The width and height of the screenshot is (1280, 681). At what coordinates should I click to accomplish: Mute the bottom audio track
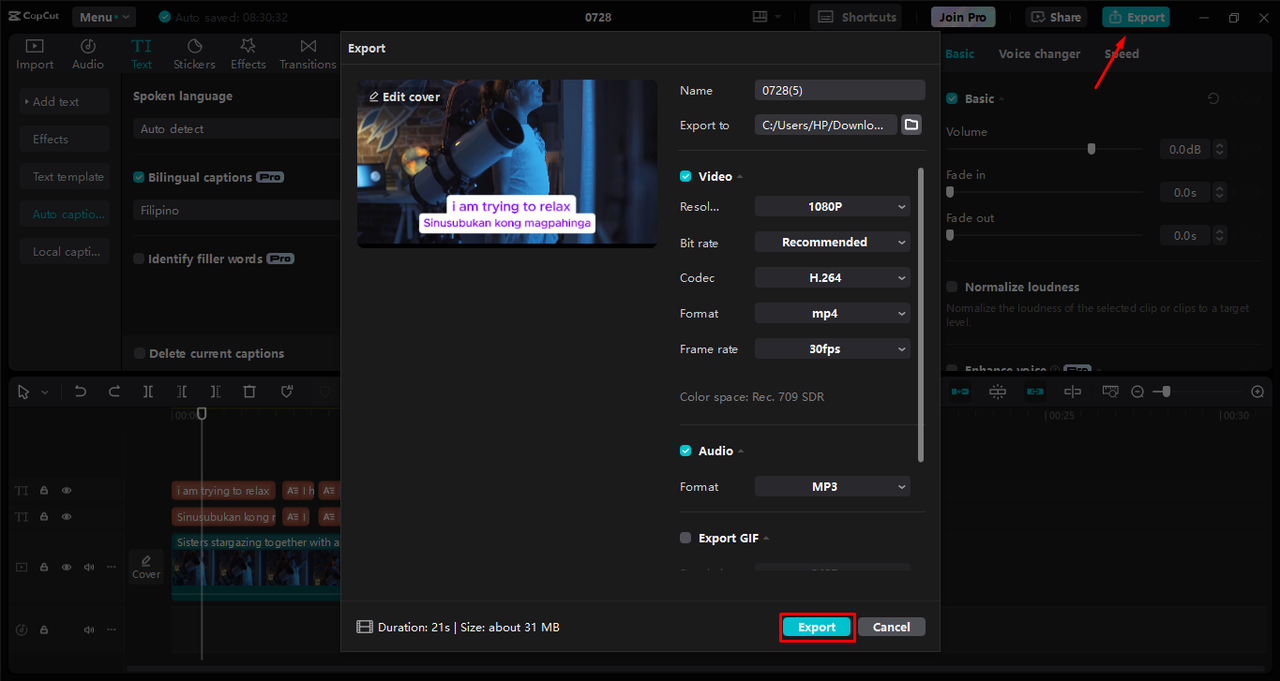click(x=89, y=629)
